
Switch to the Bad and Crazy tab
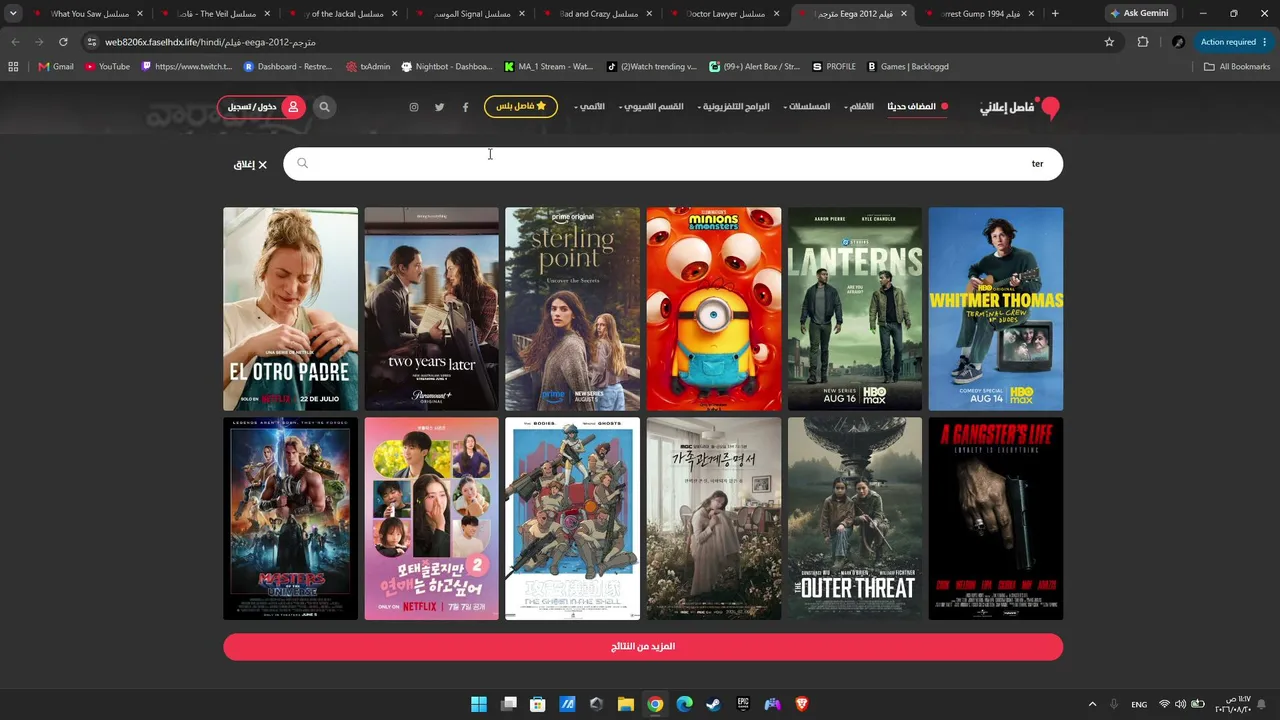click(597, 14)
